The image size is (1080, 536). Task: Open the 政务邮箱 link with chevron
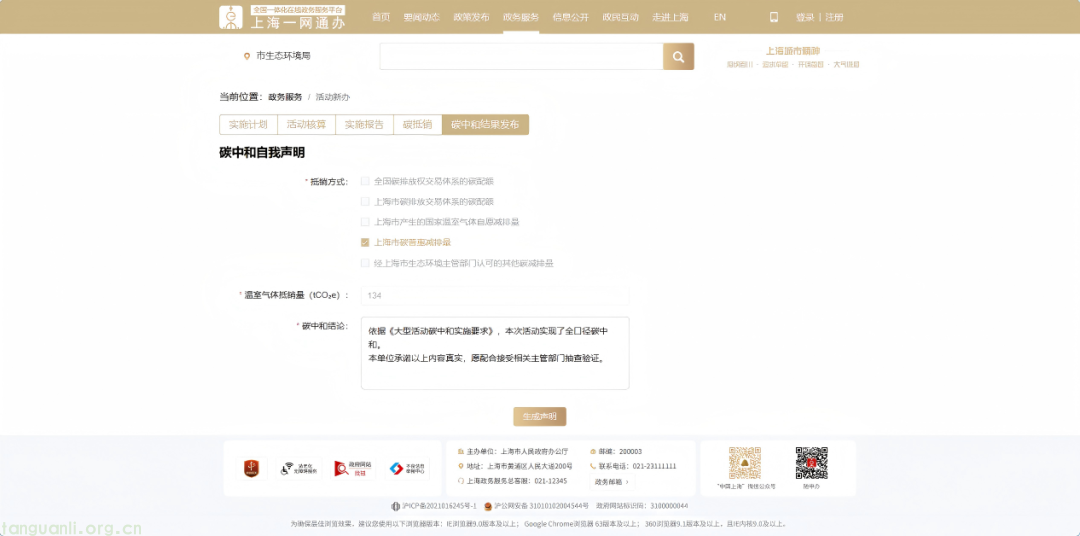click(x=612, y=482)
